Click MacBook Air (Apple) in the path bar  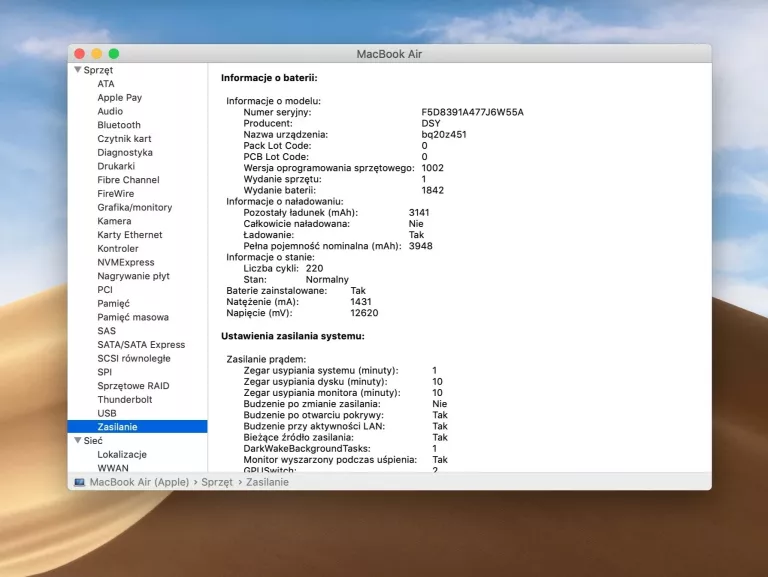(139, 482)
